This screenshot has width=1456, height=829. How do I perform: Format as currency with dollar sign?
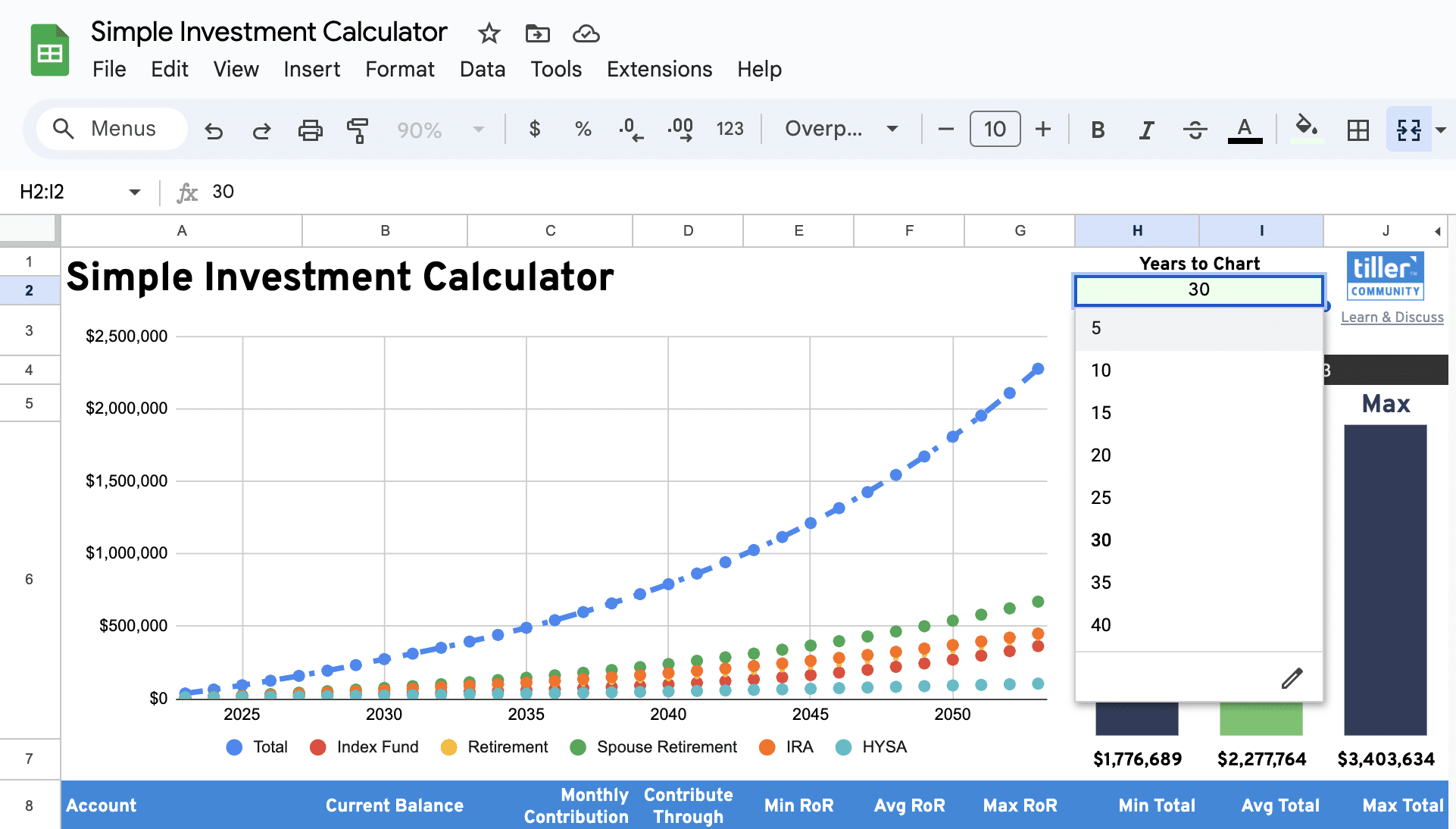point(535,129)
